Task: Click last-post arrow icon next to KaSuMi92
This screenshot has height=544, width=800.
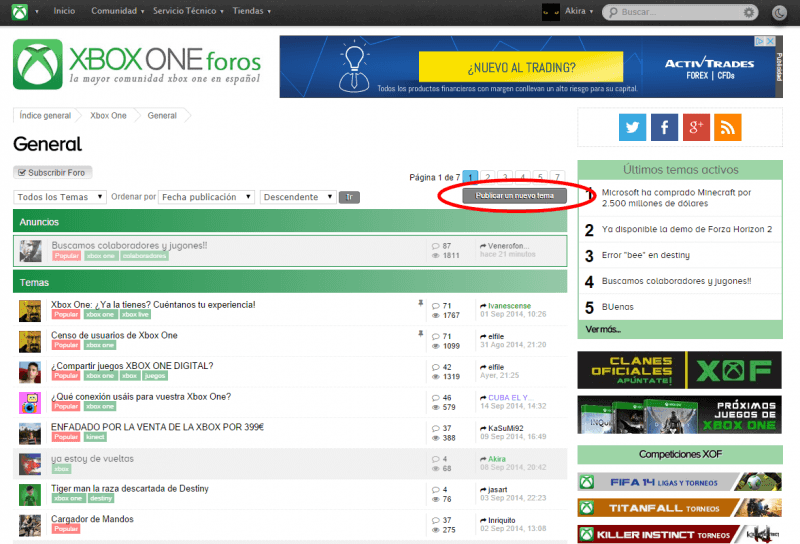Action: click(x=483, y=428)
